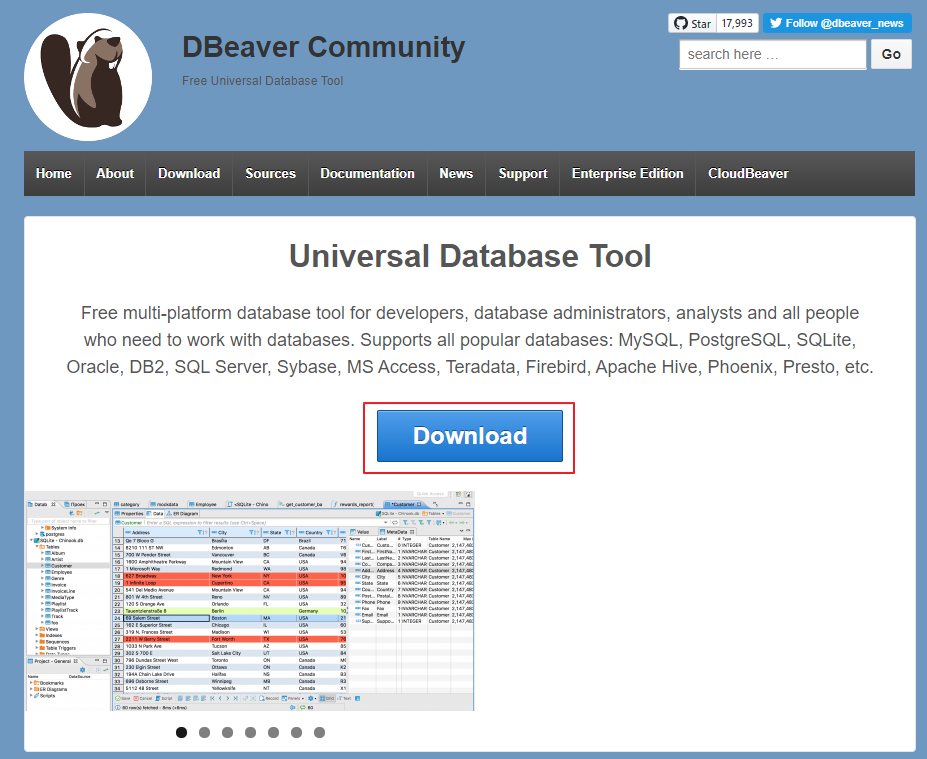Click the DBeaver beaver logo

[x=88, y=77]
